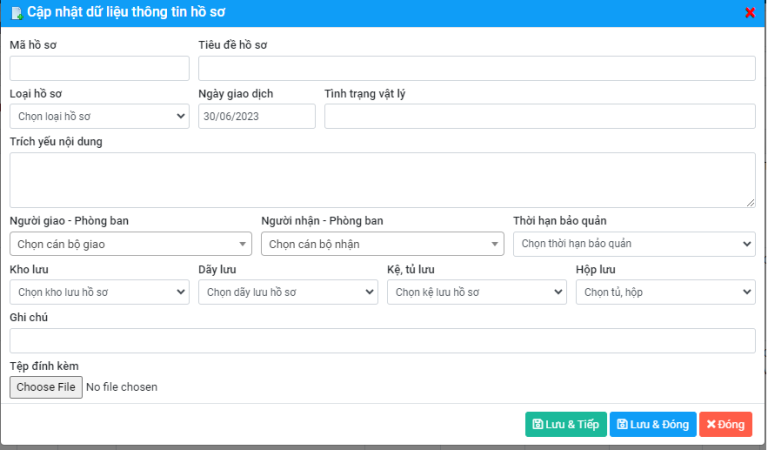This screenshot has height=450, width=768.
Task: Expand the Kệ, tủ lưu dropdown
Action: 477,292
